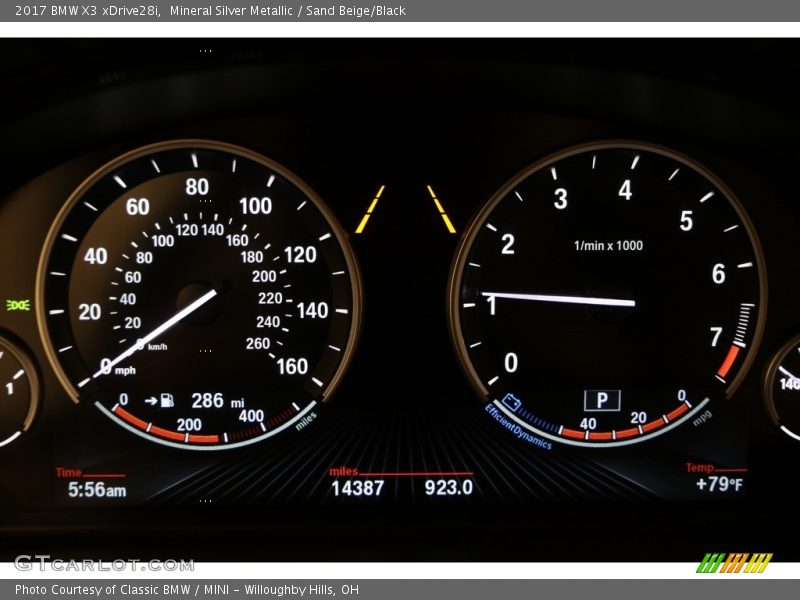This screenshot has width=800, height=600.
Task: Click the Mineral Silver Metallic color text
Action: [231, 10]
